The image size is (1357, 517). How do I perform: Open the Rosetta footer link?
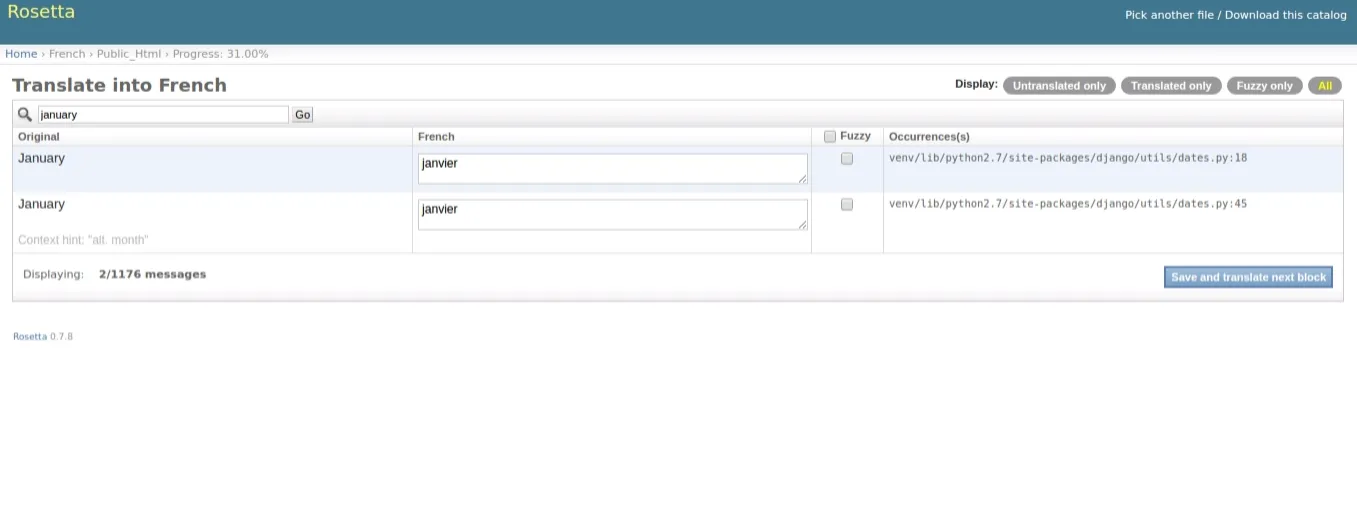coord(30,337)
